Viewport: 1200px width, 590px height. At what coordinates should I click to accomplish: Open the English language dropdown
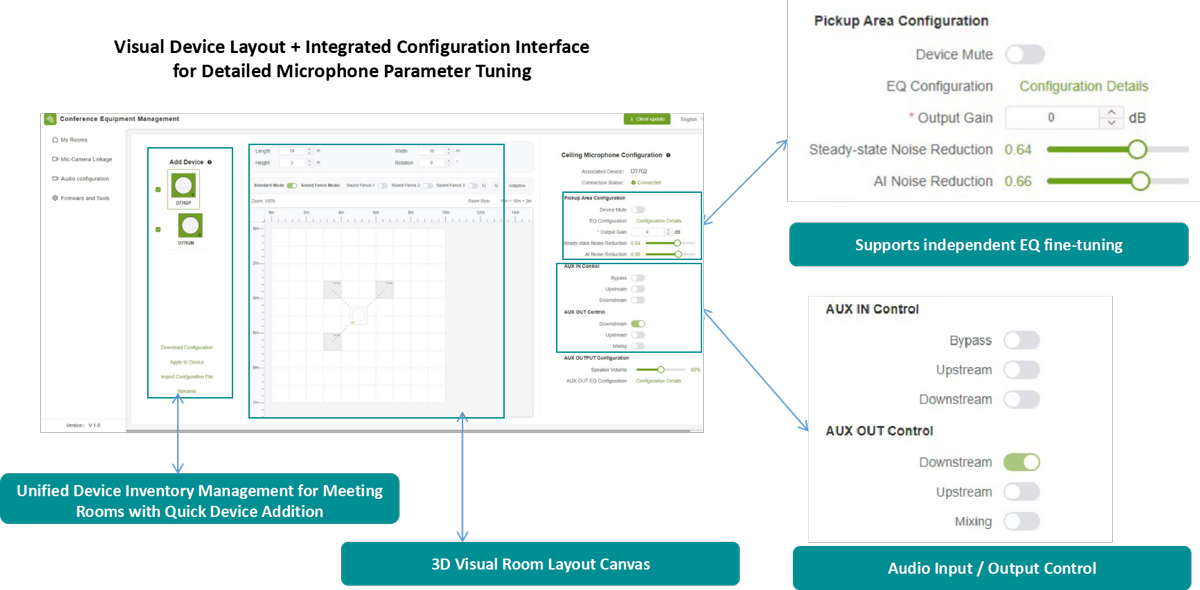(691, 119)
